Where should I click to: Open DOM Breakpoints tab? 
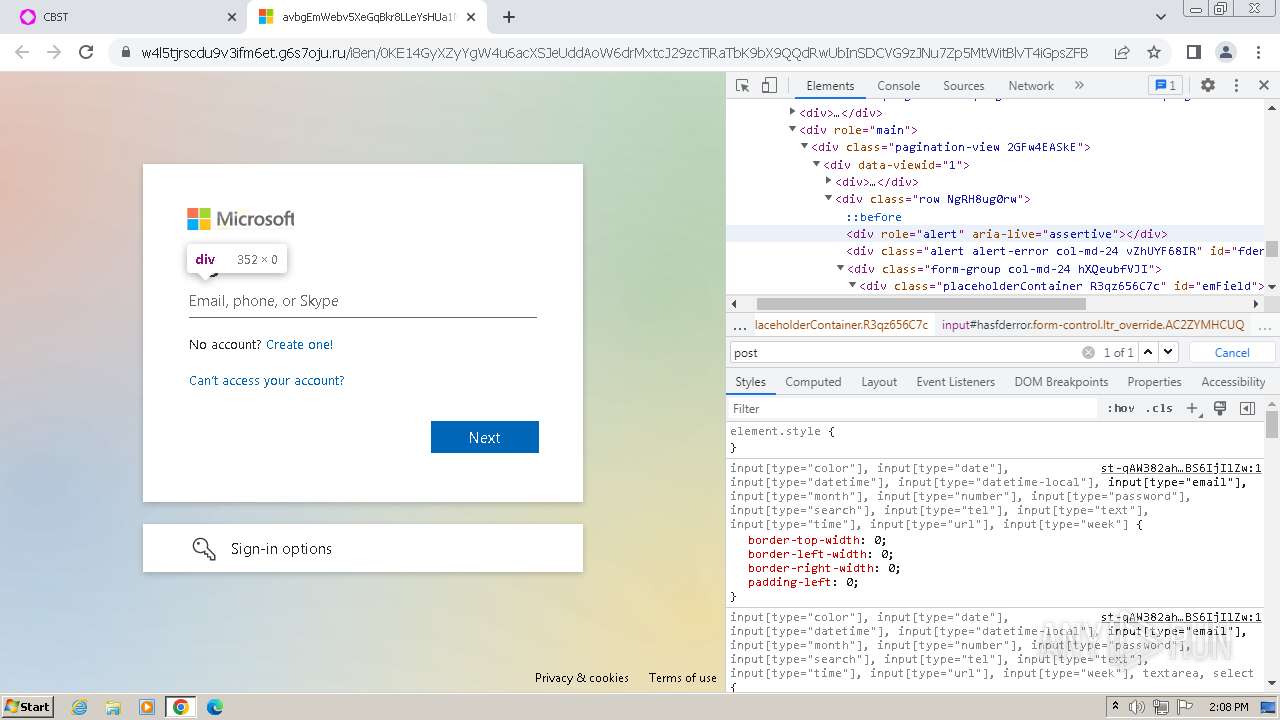(x=1061, y=382)
